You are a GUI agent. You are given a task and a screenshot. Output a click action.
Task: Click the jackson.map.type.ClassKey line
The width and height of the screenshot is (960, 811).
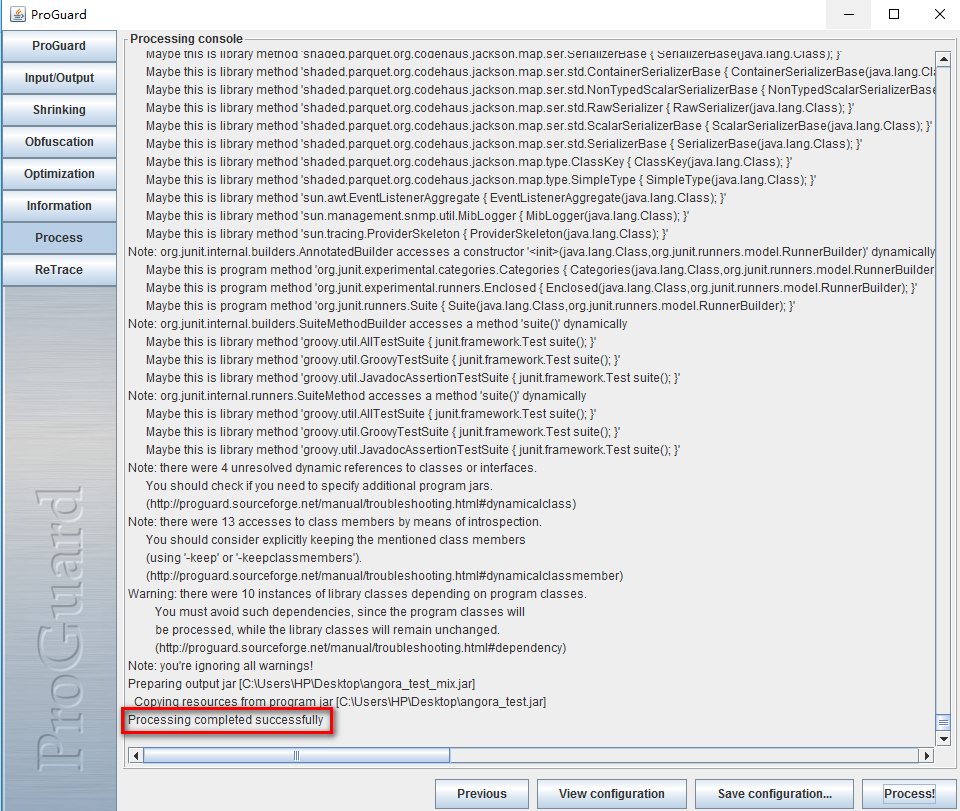469,162
